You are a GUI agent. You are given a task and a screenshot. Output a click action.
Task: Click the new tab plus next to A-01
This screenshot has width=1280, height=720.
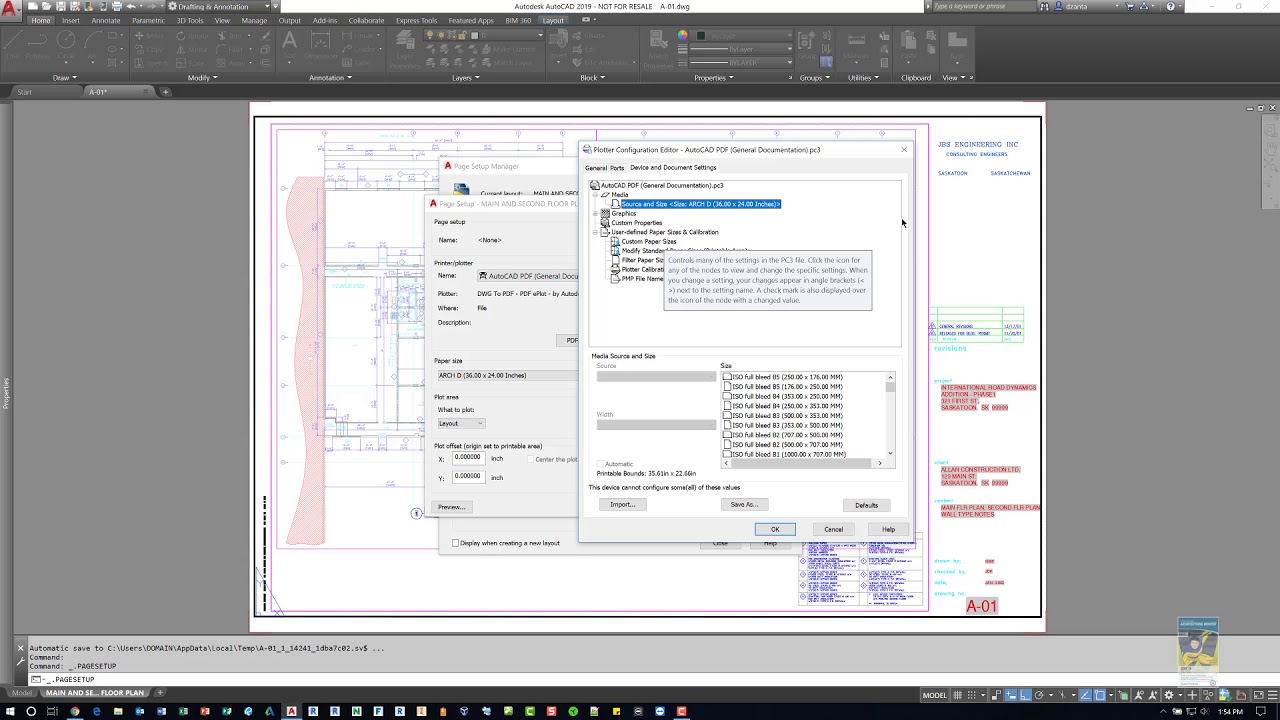[x=166, y=92]
